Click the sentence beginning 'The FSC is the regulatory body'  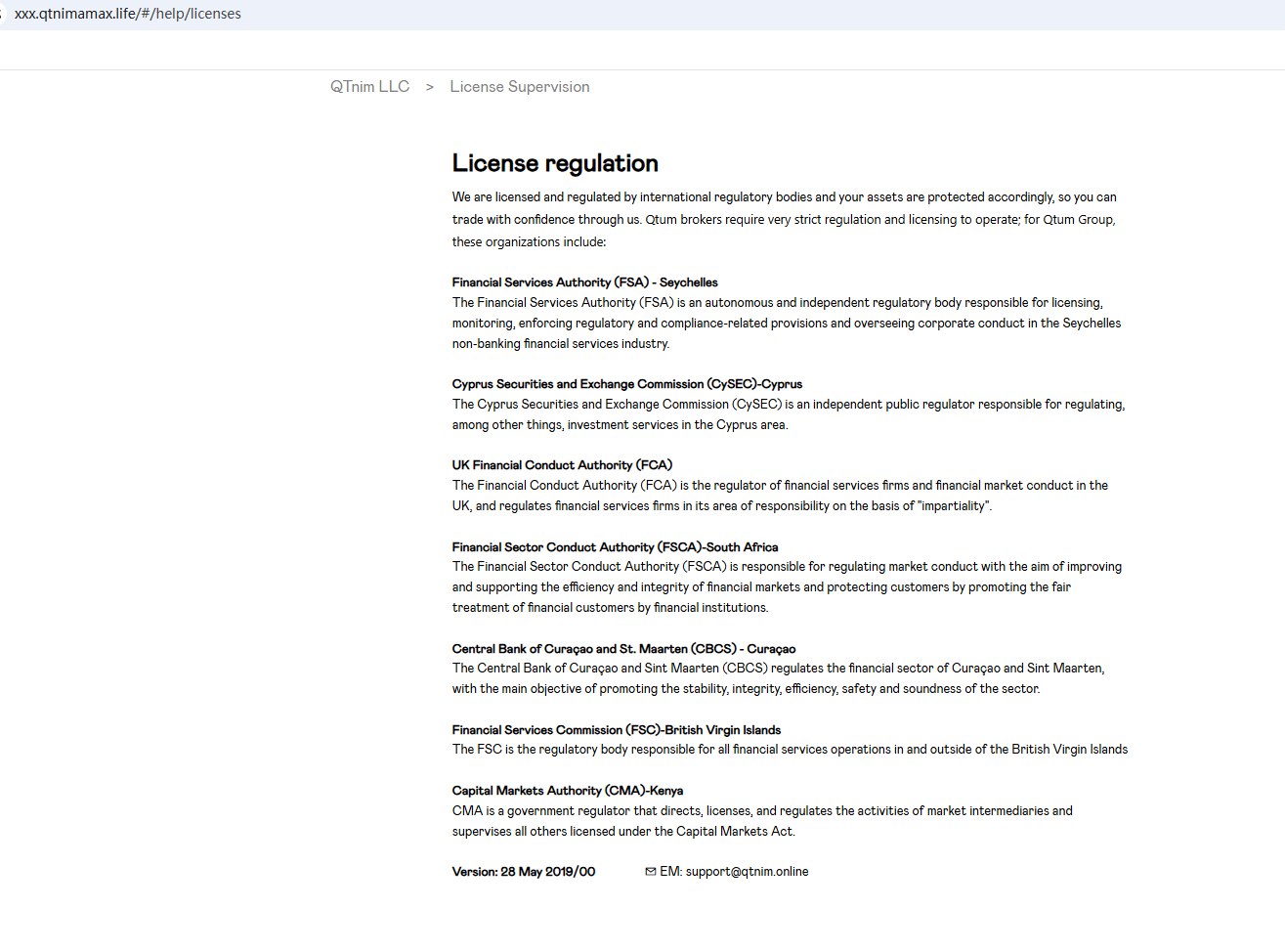[x=791, y=750]
